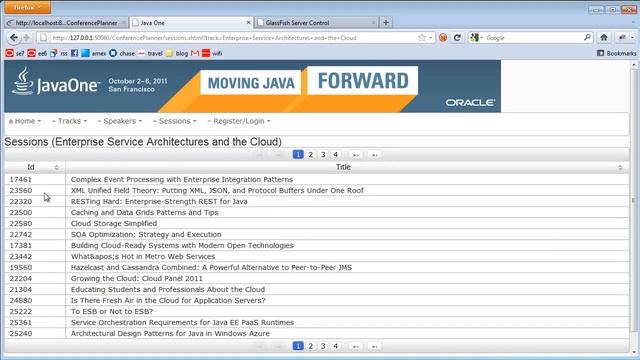Open the se7 bookmark
The width and height of the screenshot is (640, 360).
click(x=15, y=53)
